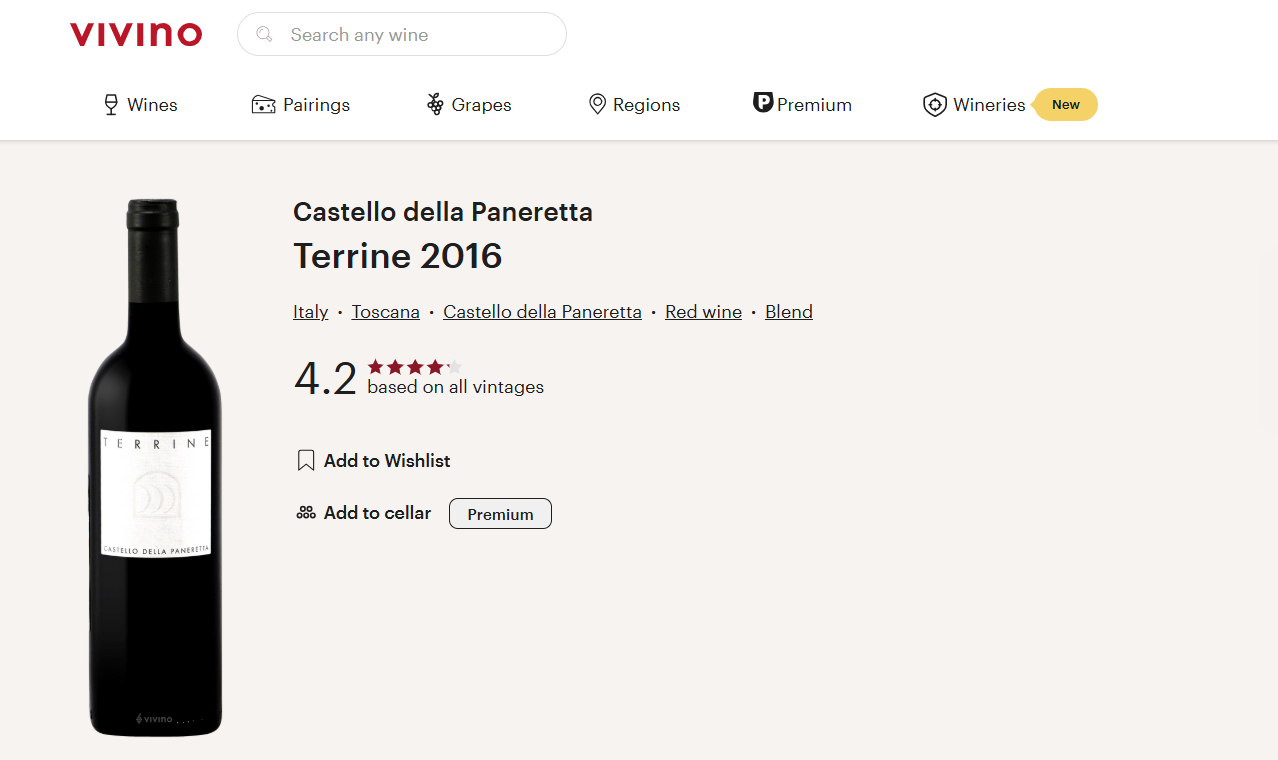
Task: Visit the Castello della Paneretta winery link
Action: (x=542, y=312)
